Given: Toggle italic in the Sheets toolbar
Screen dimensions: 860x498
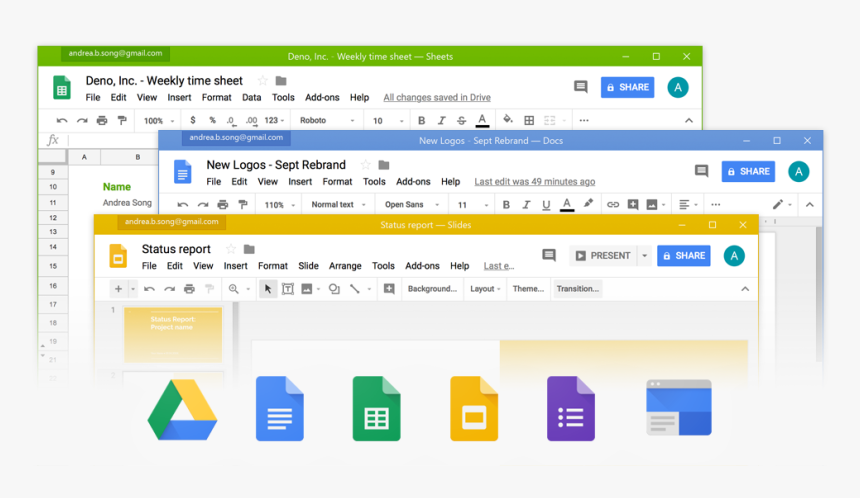Looking at the screenshot, I should click(x=442, y=121).
